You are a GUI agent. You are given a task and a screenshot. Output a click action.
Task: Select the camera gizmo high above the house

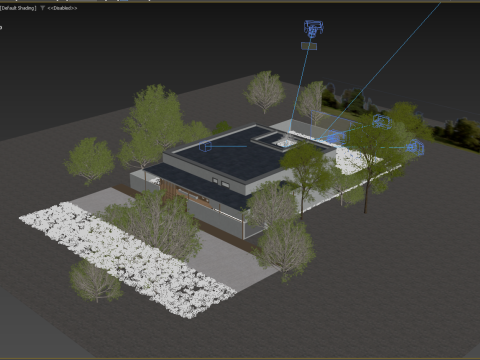[313, 28]
